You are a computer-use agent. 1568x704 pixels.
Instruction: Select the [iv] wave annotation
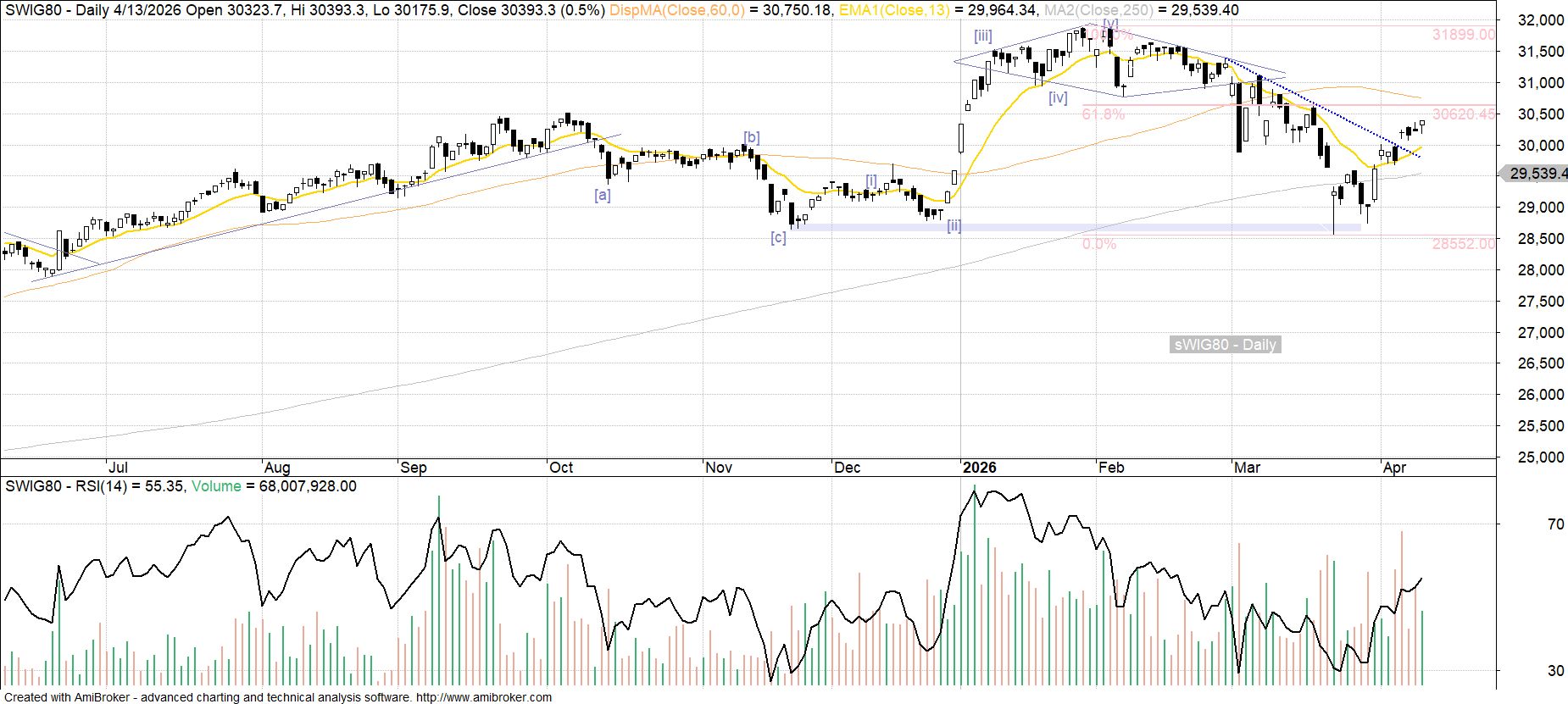coord(1057,97)
